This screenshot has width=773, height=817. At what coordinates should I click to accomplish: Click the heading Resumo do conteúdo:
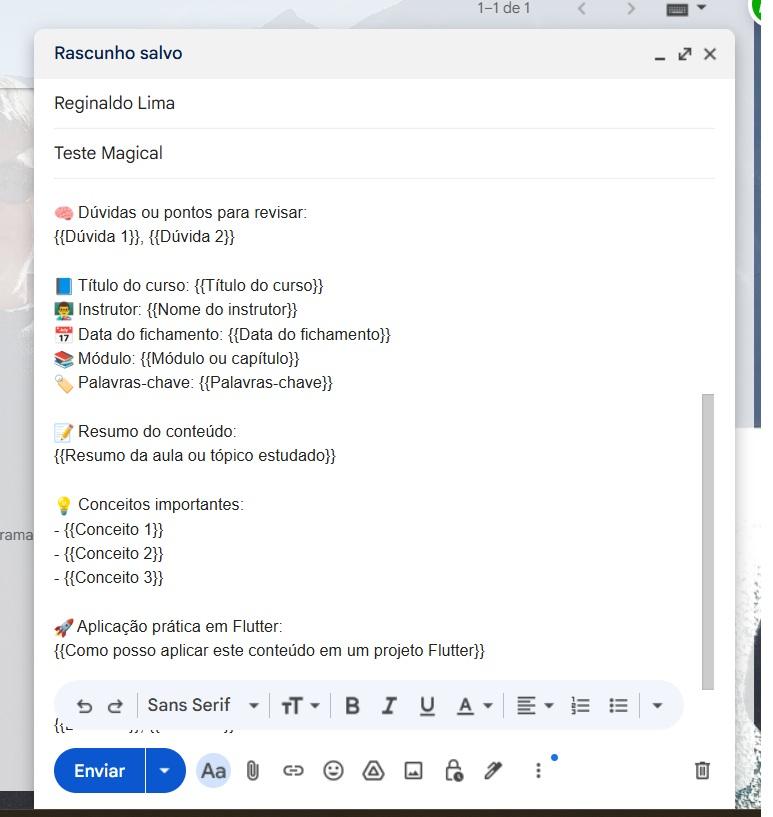157,431
